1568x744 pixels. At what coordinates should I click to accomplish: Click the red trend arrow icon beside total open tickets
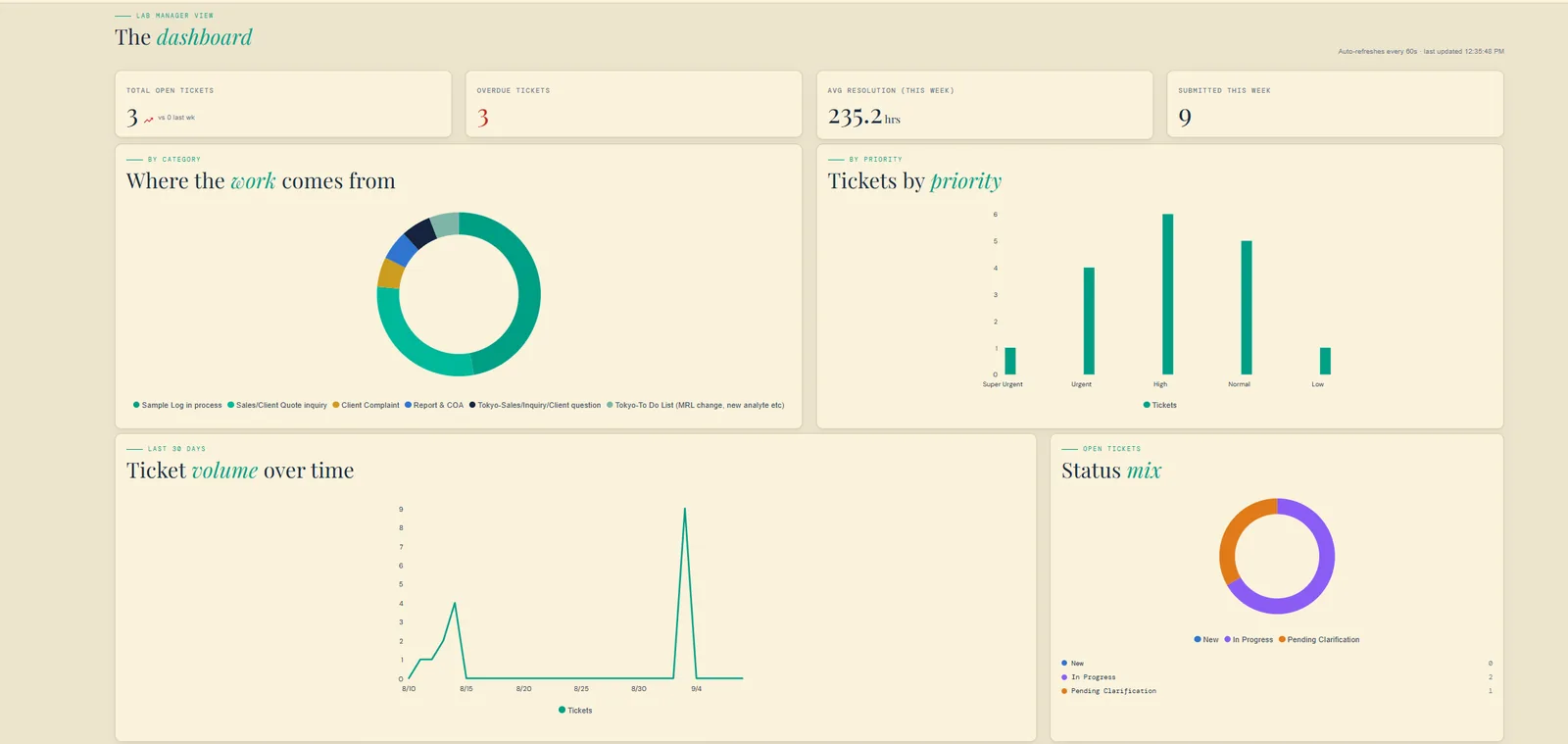point(149,120)
